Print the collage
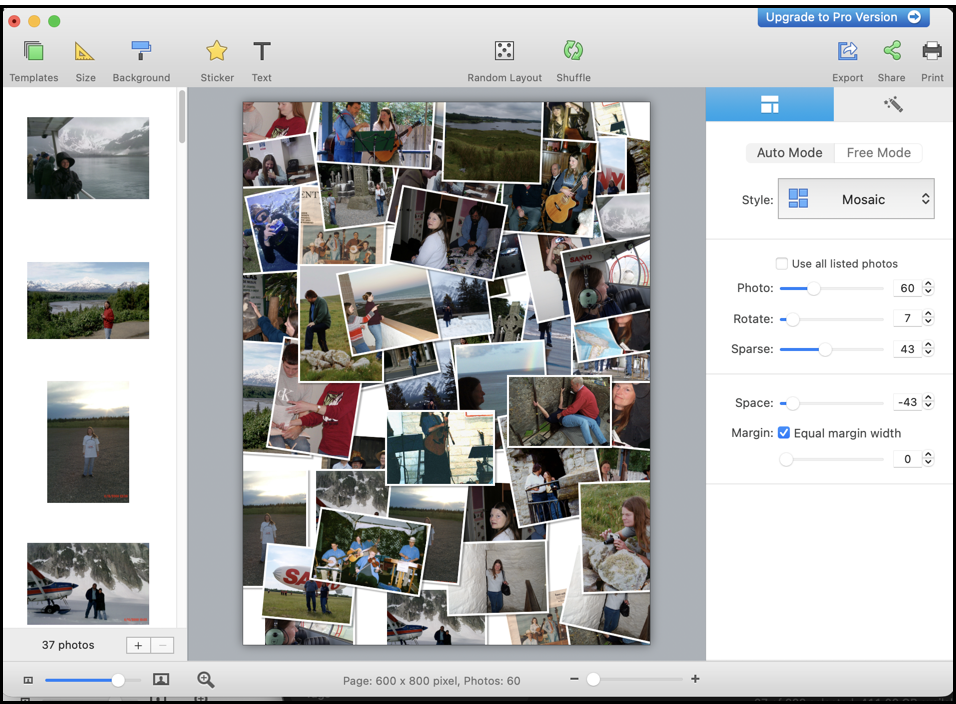The width and height of the screenshot is (956, 704). [932, 60]
